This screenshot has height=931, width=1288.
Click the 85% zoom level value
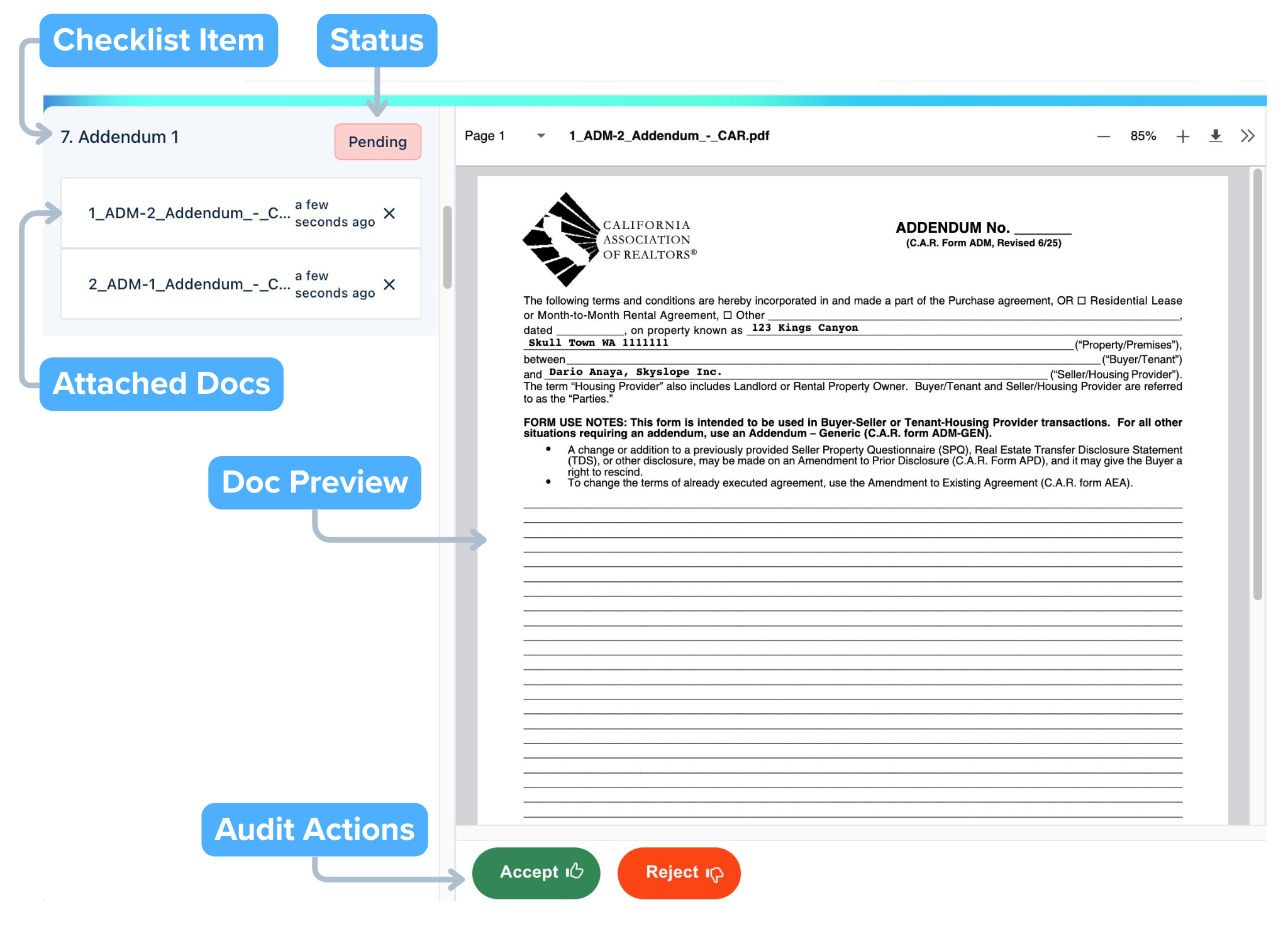click(x=1143, y=137)
